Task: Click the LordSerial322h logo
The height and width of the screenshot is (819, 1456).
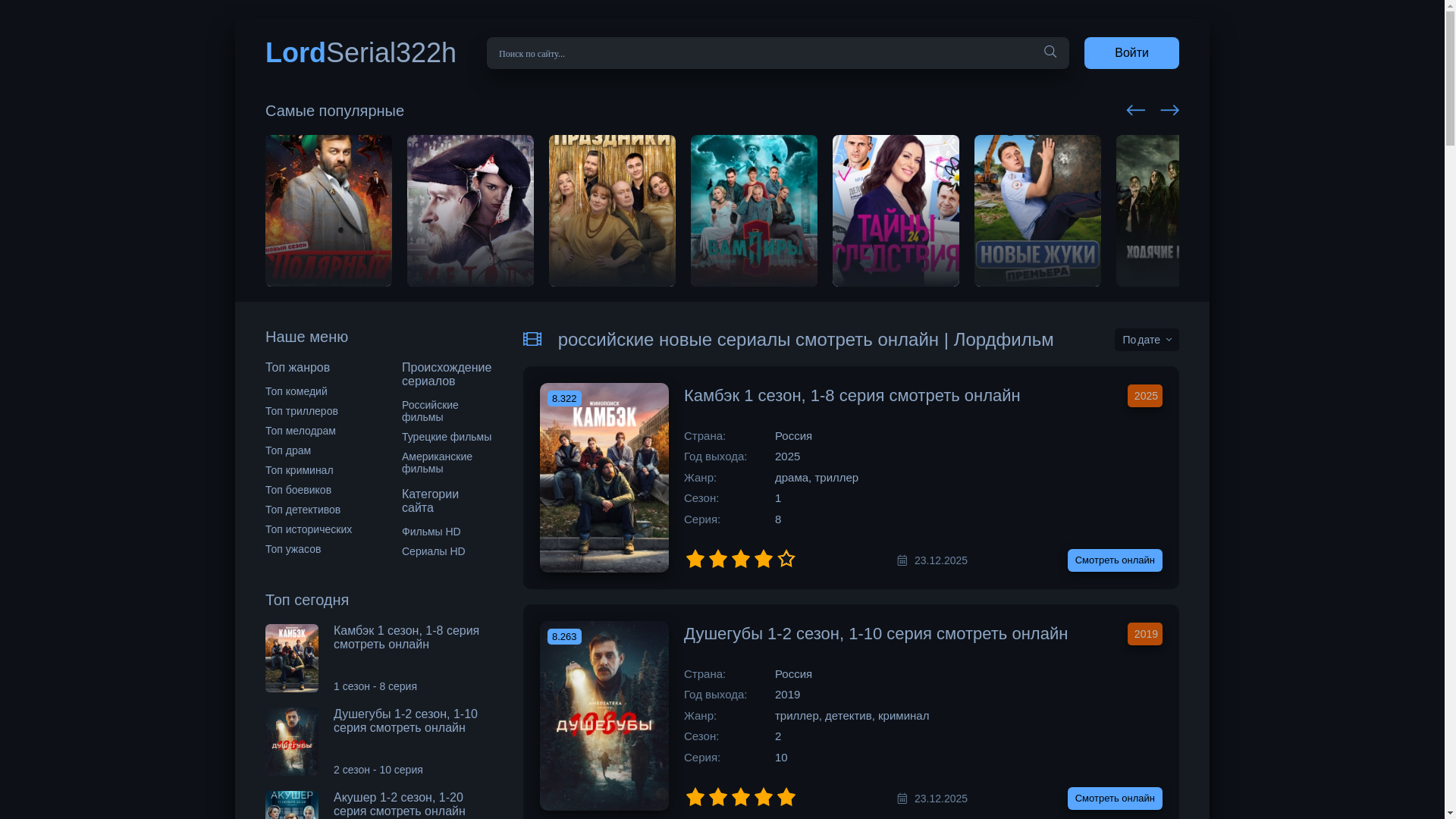Action: (x=361, y=52)
